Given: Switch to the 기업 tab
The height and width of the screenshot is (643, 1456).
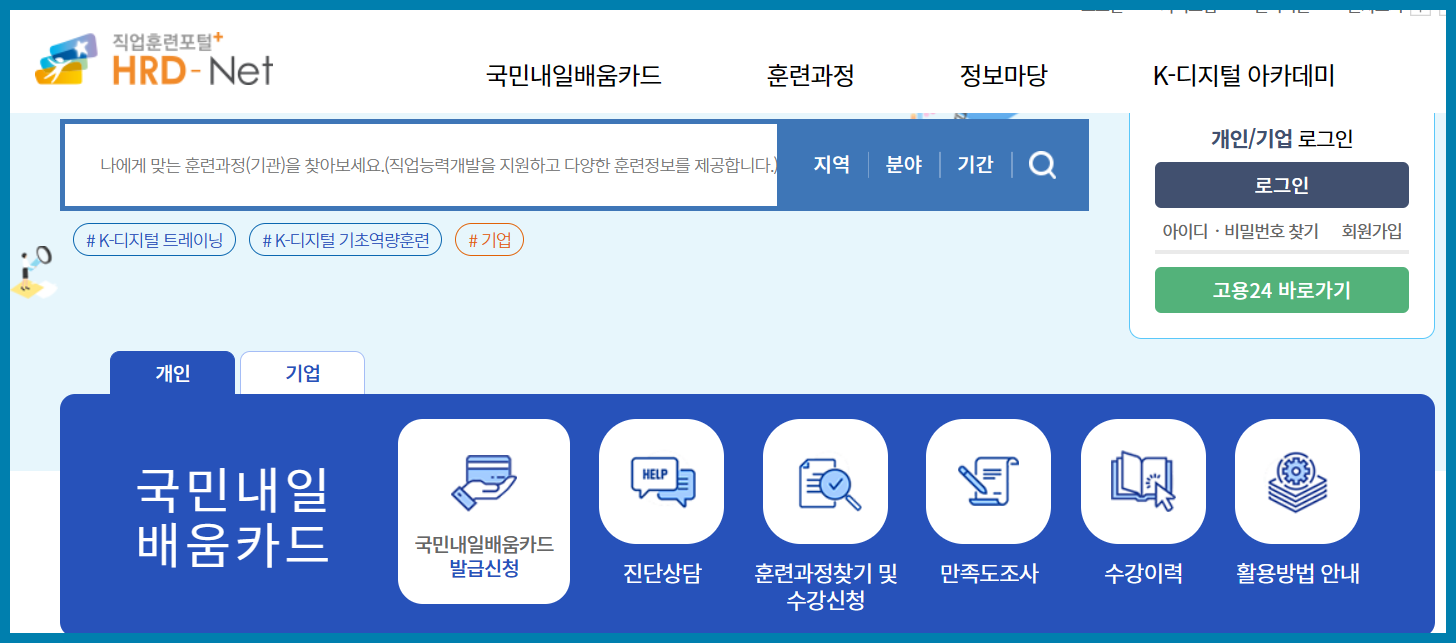Looking at the screenshot, I should point(303,373).
